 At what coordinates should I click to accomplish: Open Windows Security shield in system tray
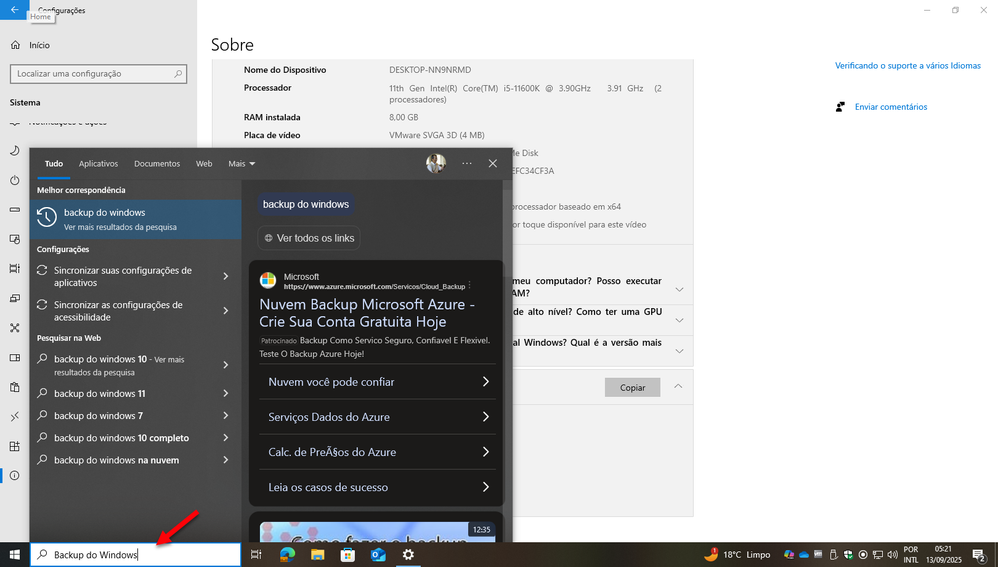point(848,554)
